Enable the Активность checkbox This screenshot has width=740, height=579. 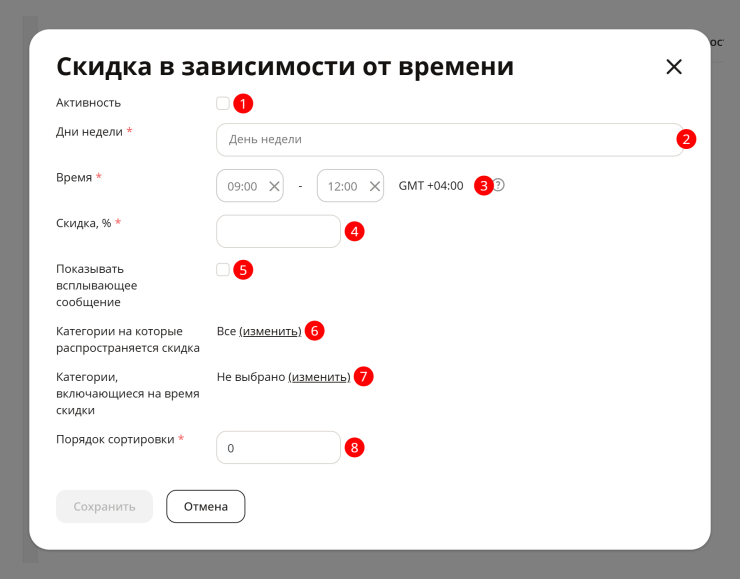coord(223,103)
